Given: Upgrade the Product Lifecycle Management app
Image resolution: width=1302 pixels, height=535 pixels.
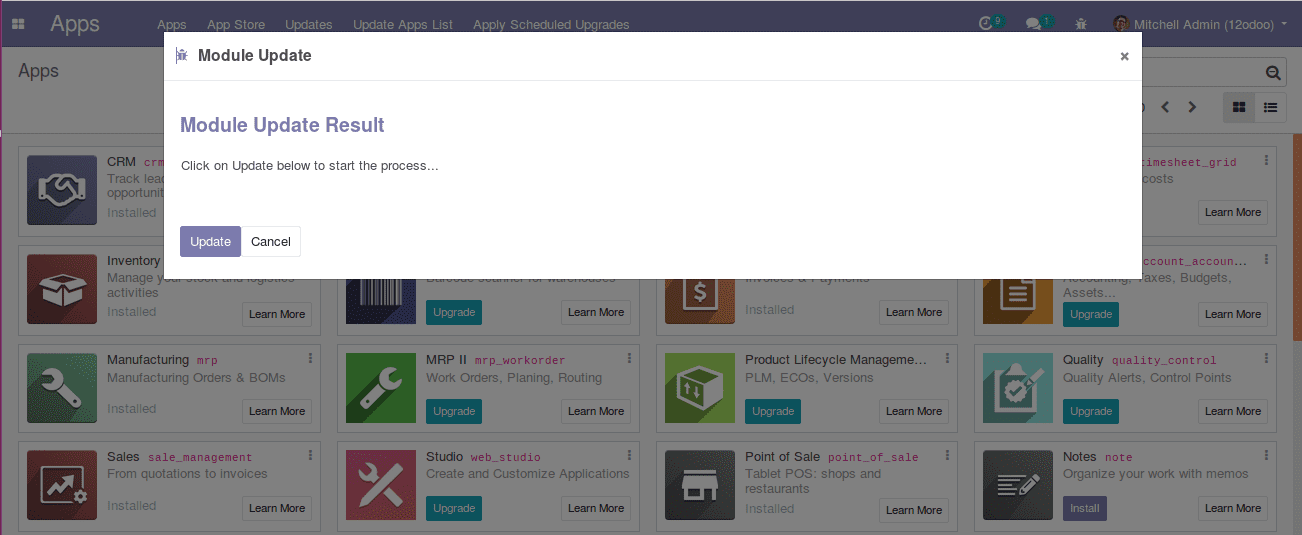Looking at the screenshot, I should coord(773,411).
